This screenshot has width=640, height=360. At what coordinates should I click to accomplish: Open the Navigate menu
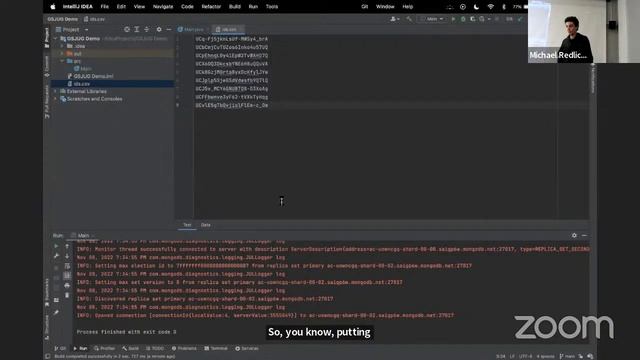(163, 7)
